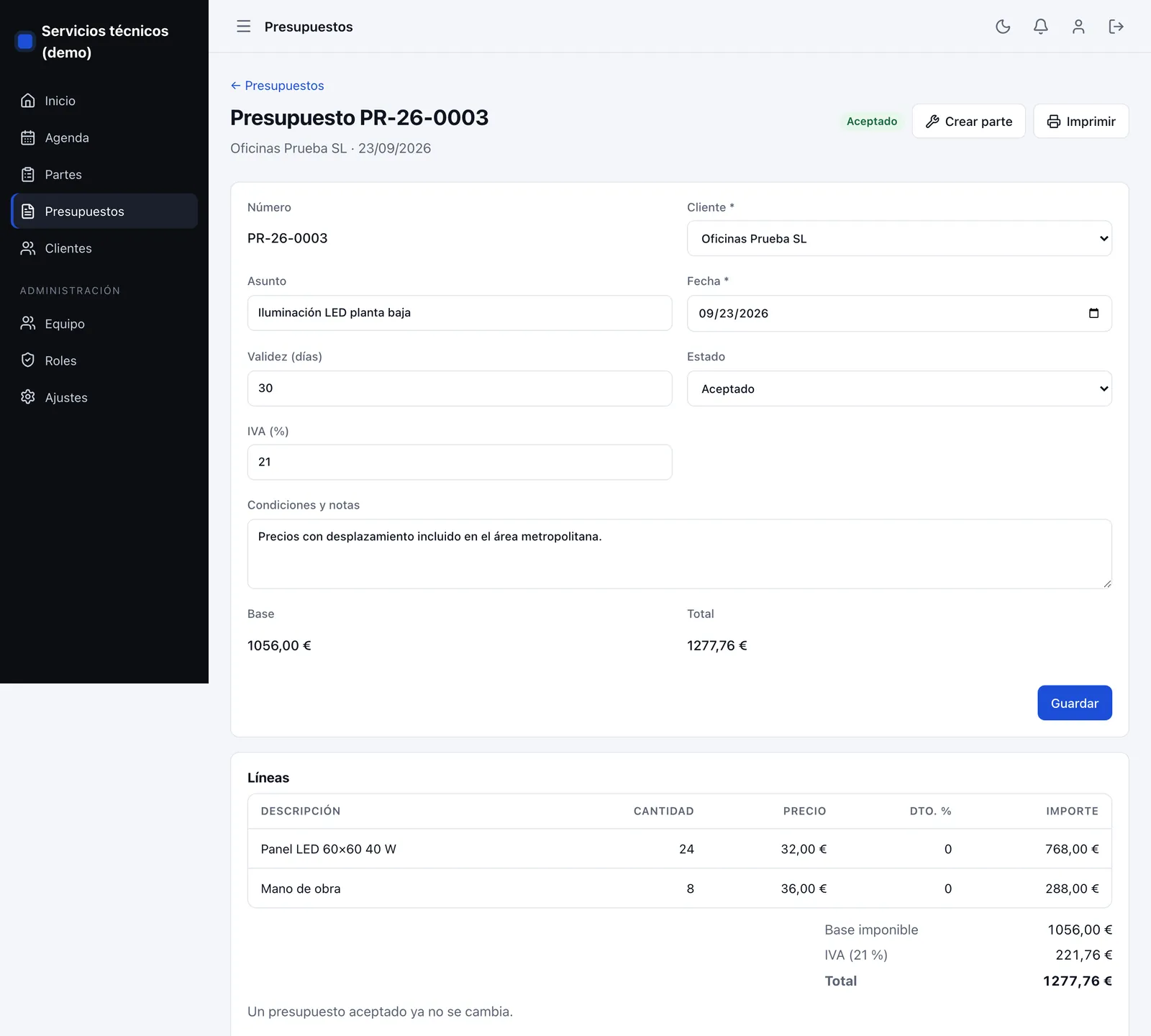
Task: Click the blue app logo square
Action: click(25, 41)
